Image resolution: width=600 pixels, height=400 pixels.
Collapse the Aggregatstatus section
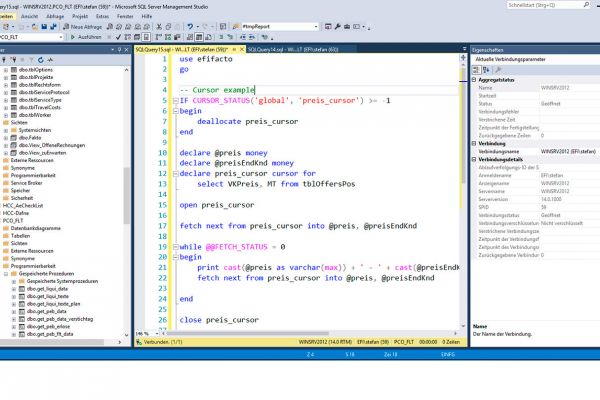[474, 80]
